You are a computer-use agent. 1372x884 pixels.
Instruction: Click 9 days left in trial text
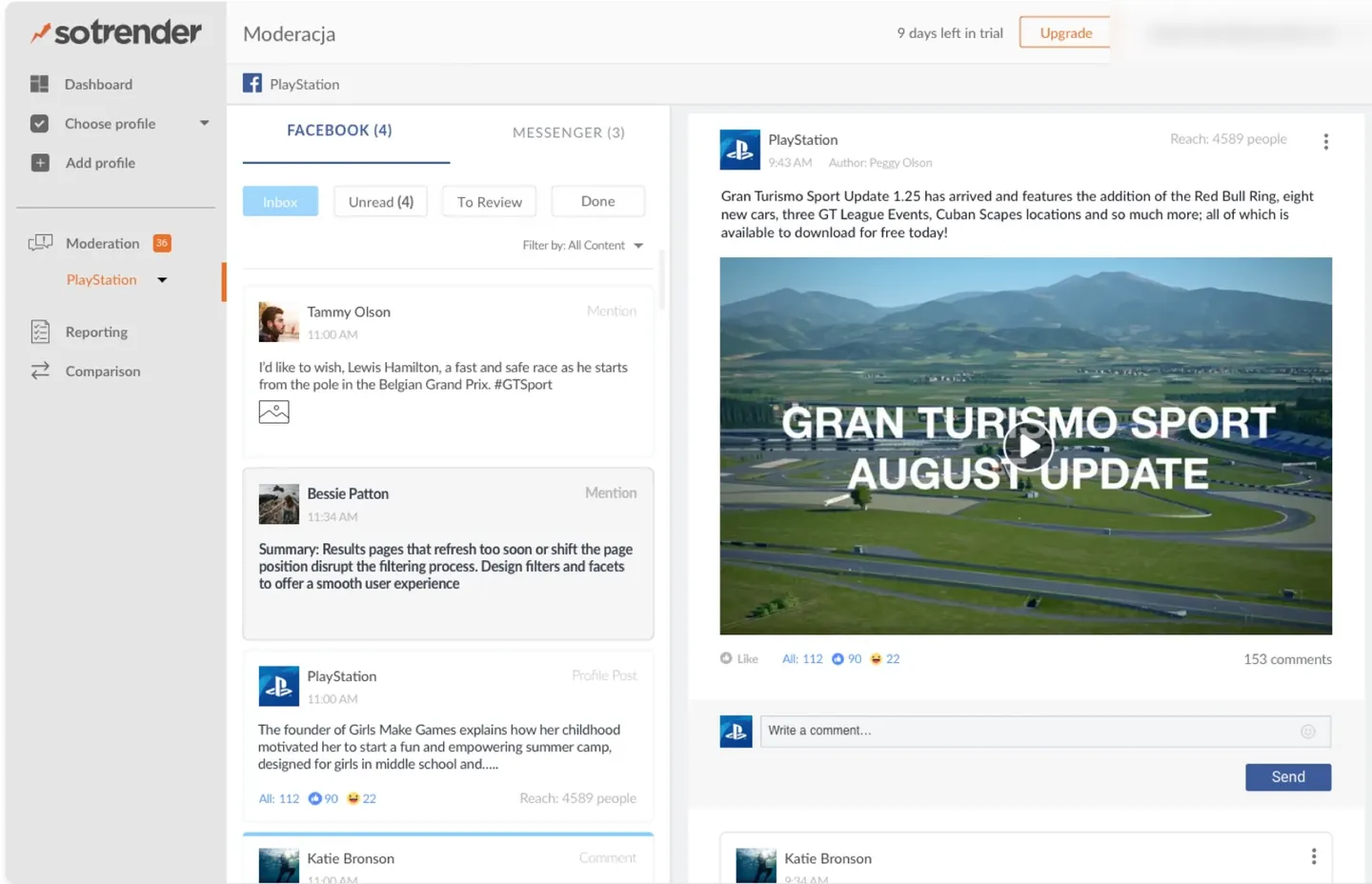[x=950, y=32]
